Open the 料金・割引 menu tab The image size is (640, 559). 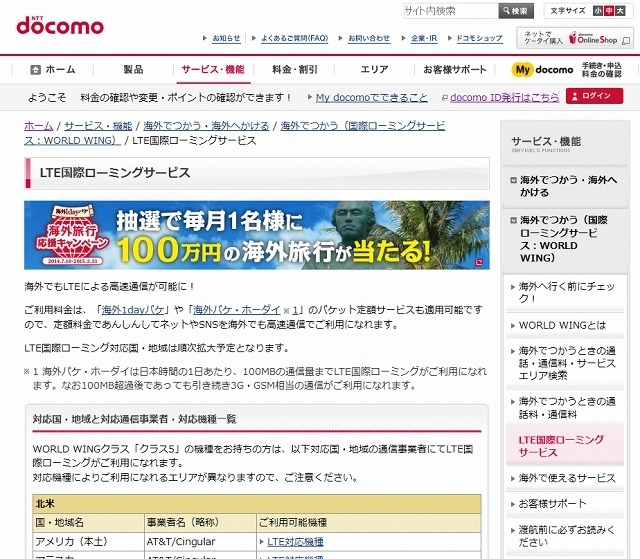[295, 69]
